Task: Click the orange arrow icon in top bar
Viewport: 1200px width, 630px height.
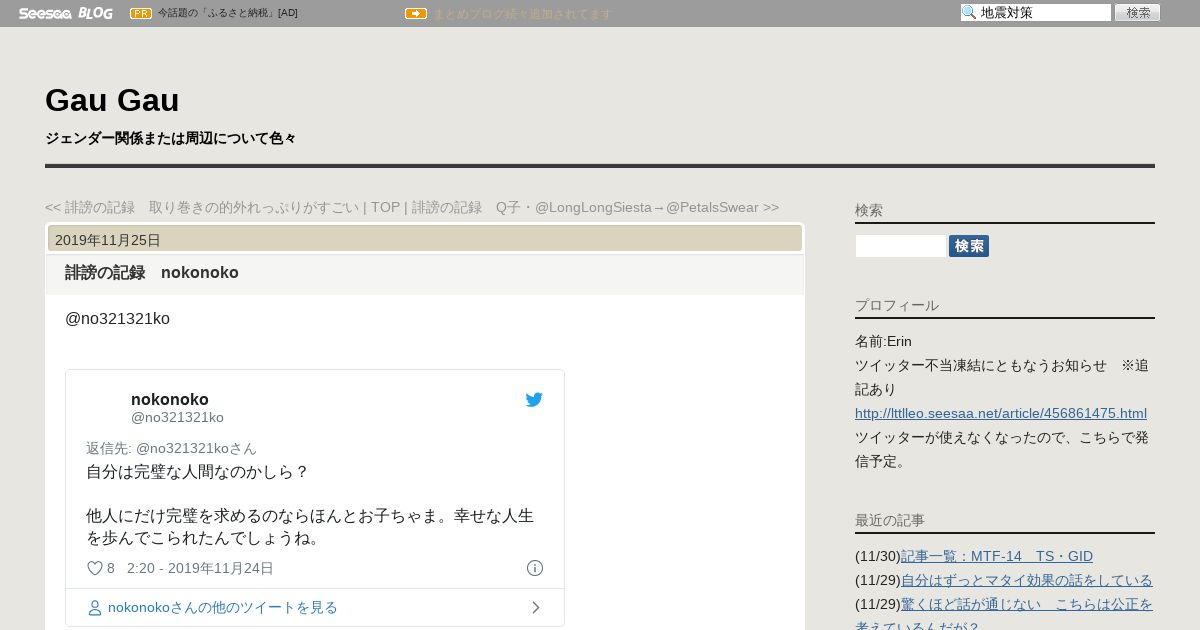Action: tap(416, 13)
